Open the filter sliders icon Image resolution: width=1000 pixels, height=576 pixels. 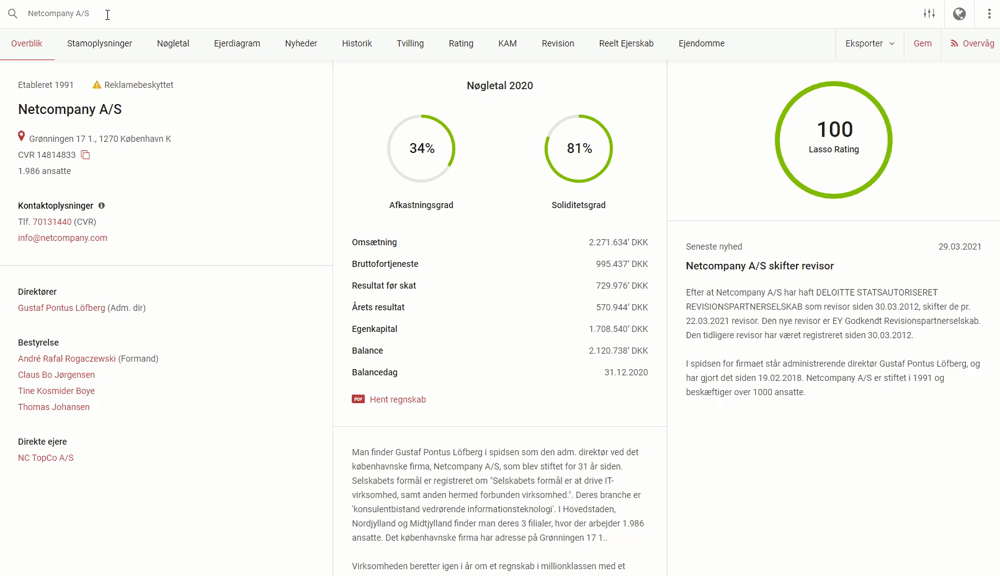[929, 13]
